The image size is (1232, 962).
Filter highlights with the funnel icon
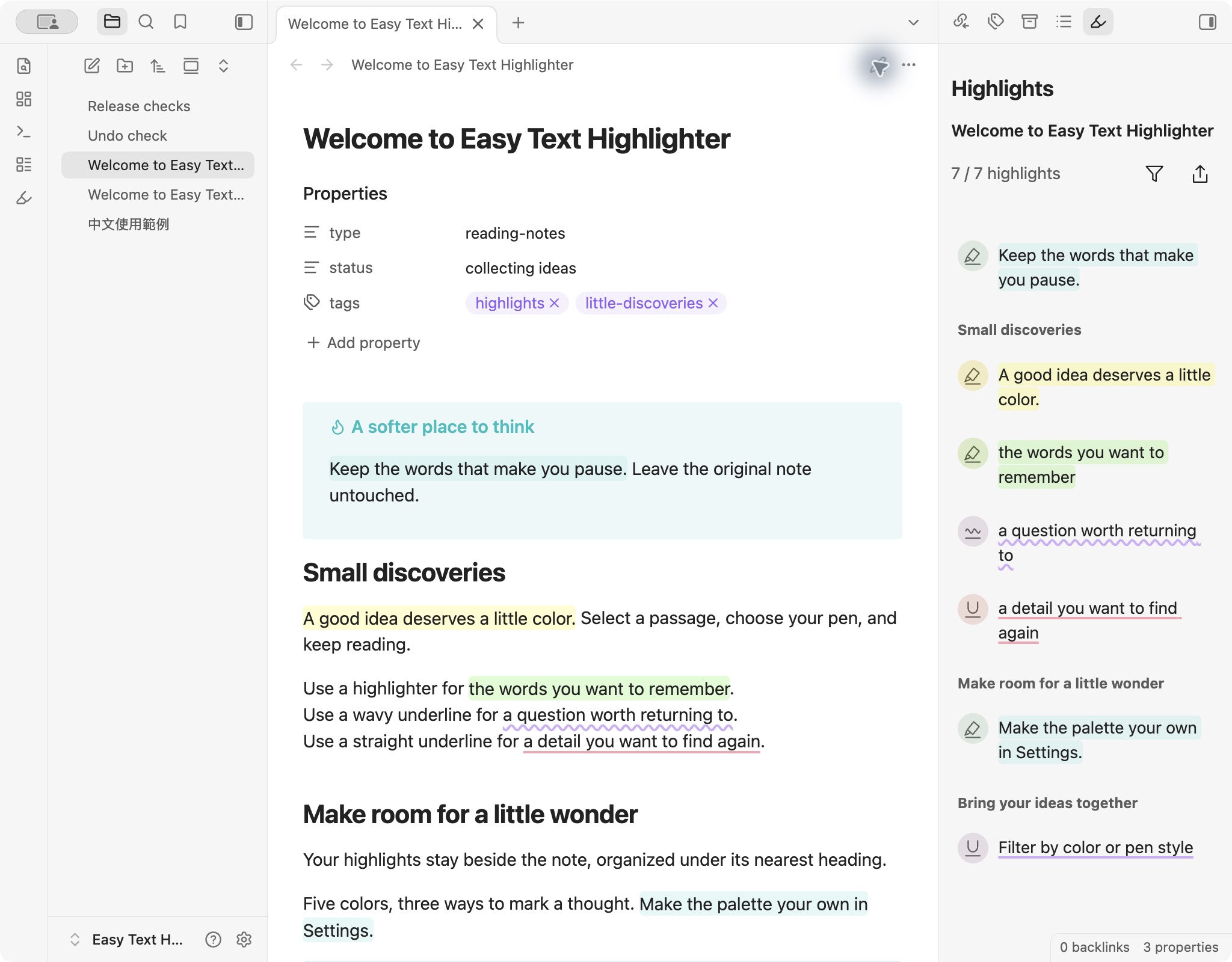pyautogui.click(x=1154, y=174)
